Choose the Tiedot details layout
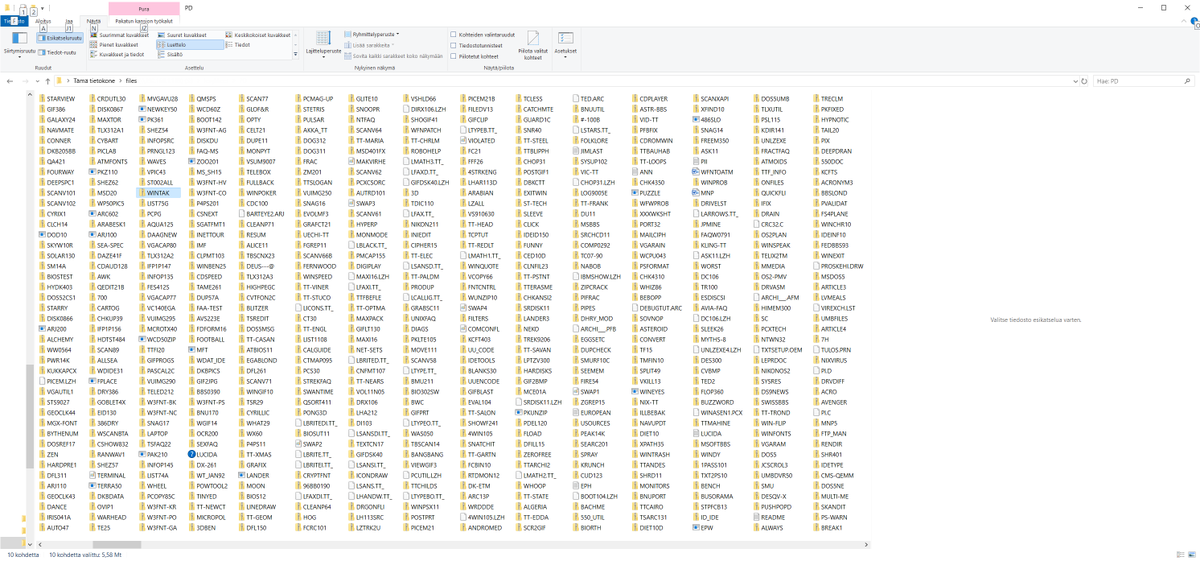The height and width of the screenshot is (561, 1200). pos(237,45)
